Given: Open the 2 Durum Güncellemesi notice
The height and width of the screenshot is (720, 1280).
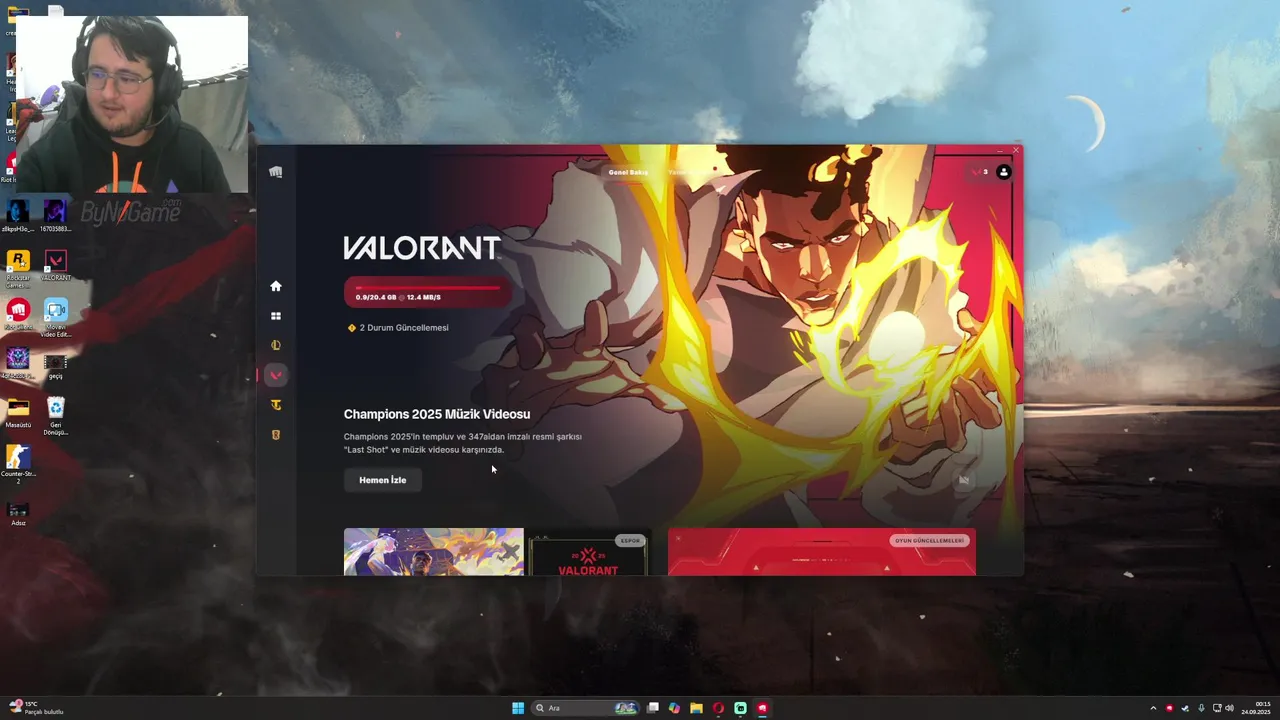Looking at the screenshot, I should [x=398, y=328].
